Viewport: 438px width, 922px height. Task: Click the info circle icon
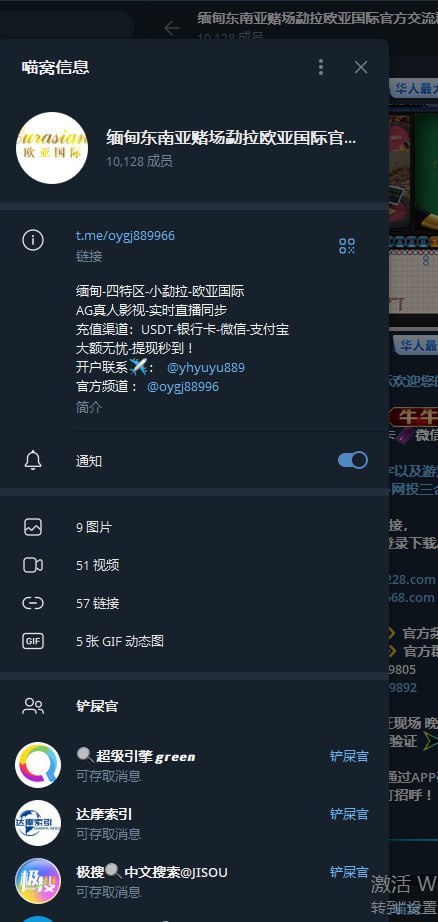(33, 240)
